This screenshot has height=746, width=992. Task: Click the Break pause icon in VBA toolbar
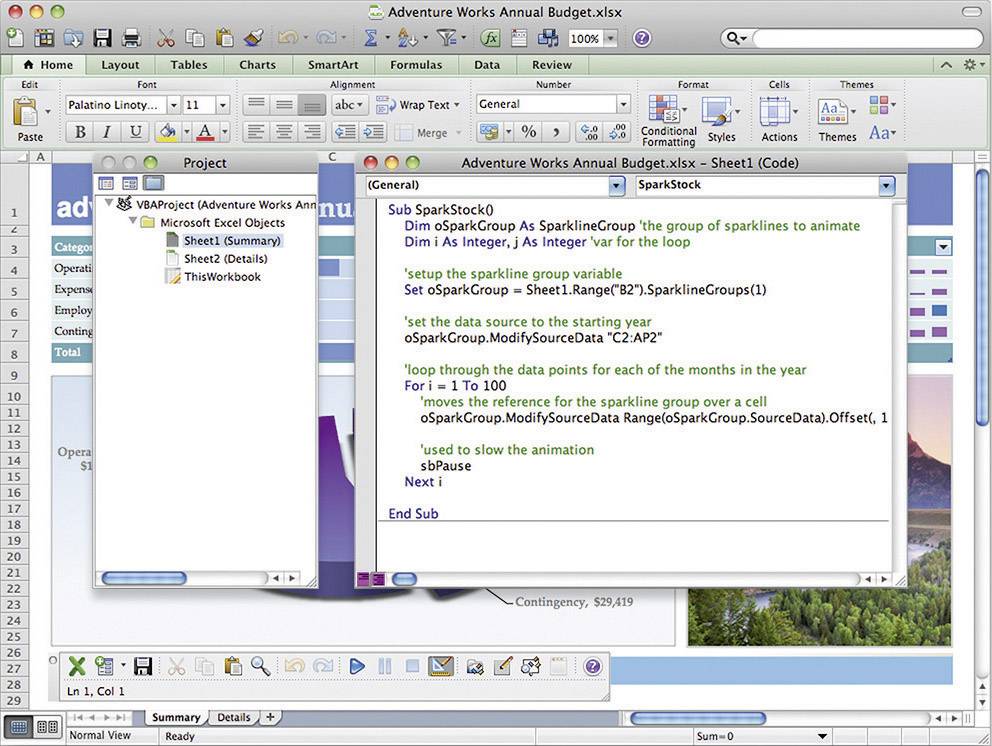tap(385, 666)
